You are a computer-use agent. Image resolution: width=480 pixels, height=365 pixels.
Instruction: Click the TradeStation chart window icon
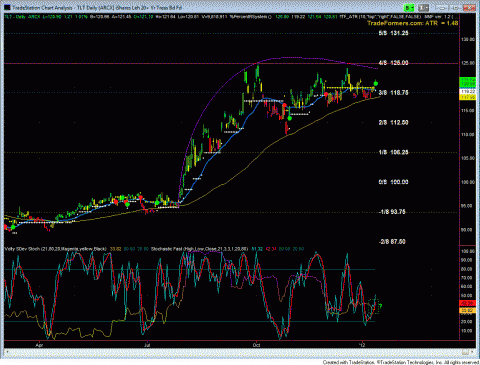tap(7, 7)
